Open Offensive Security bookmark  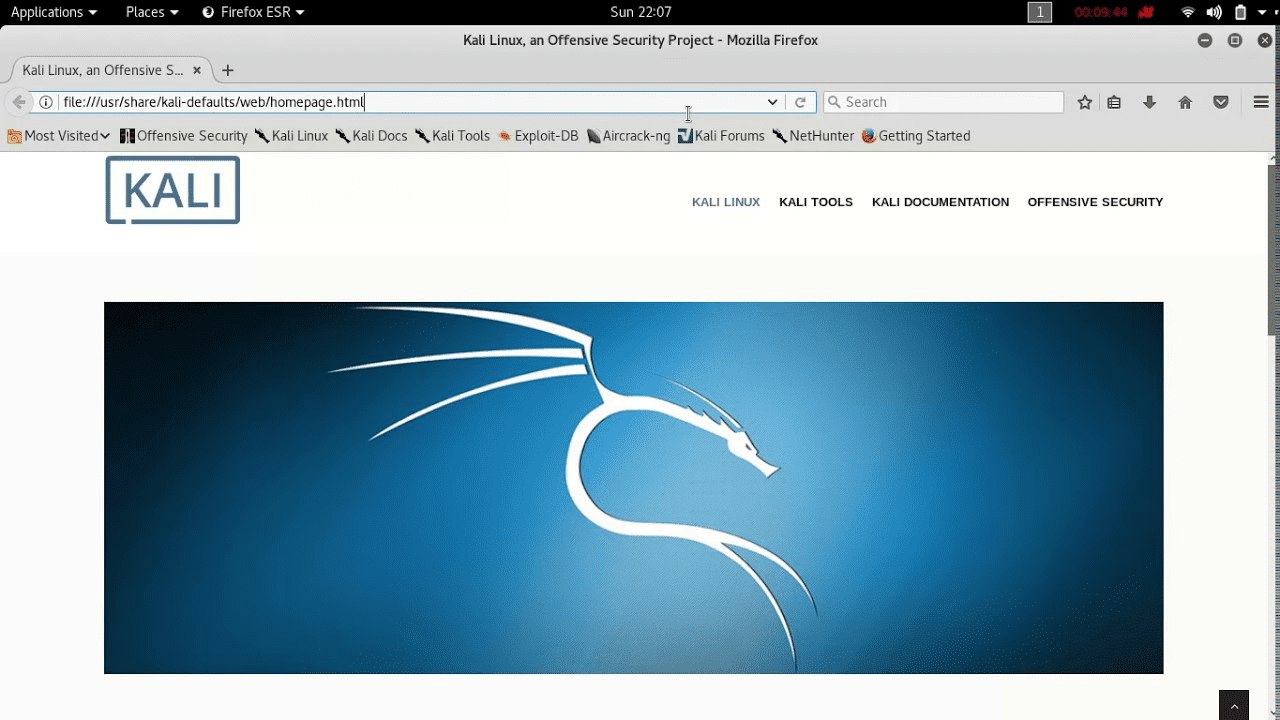[184, 136]
